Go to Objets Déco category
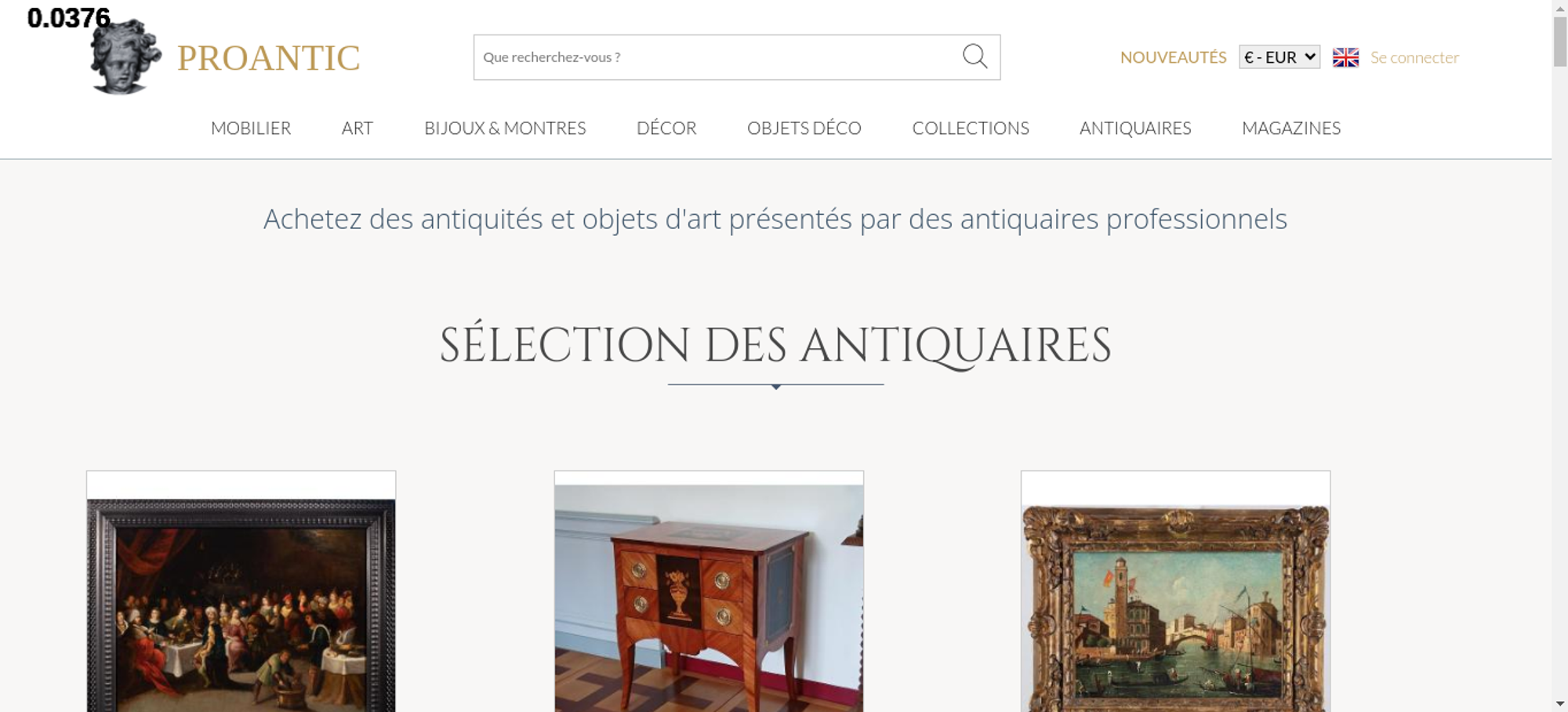The height and width of the screenshot is (712, 1568). click(804, 128)
